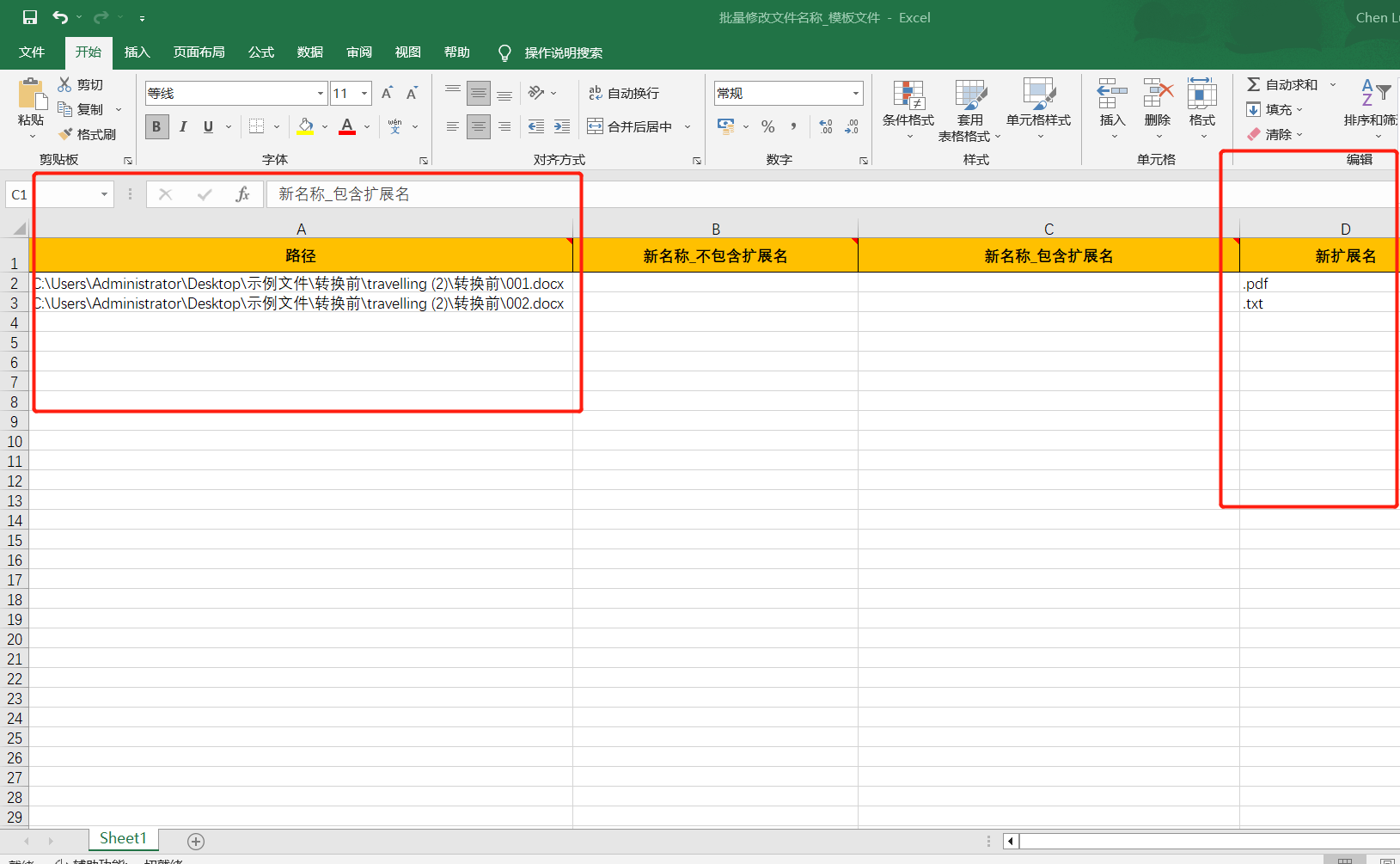This screenshot has height=864, width=1400.
Task: Open the font size dropdown
Action: (x=363, y=92)
